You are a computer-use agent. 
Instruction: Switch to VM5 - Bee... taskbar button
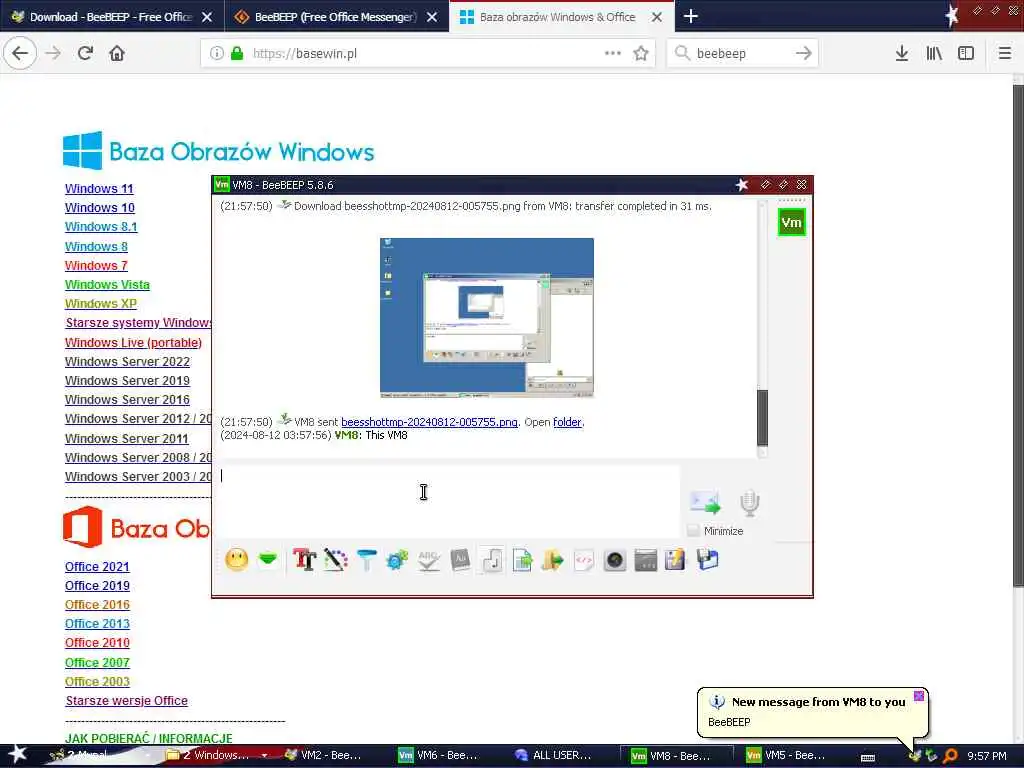[x=785, y=756]
